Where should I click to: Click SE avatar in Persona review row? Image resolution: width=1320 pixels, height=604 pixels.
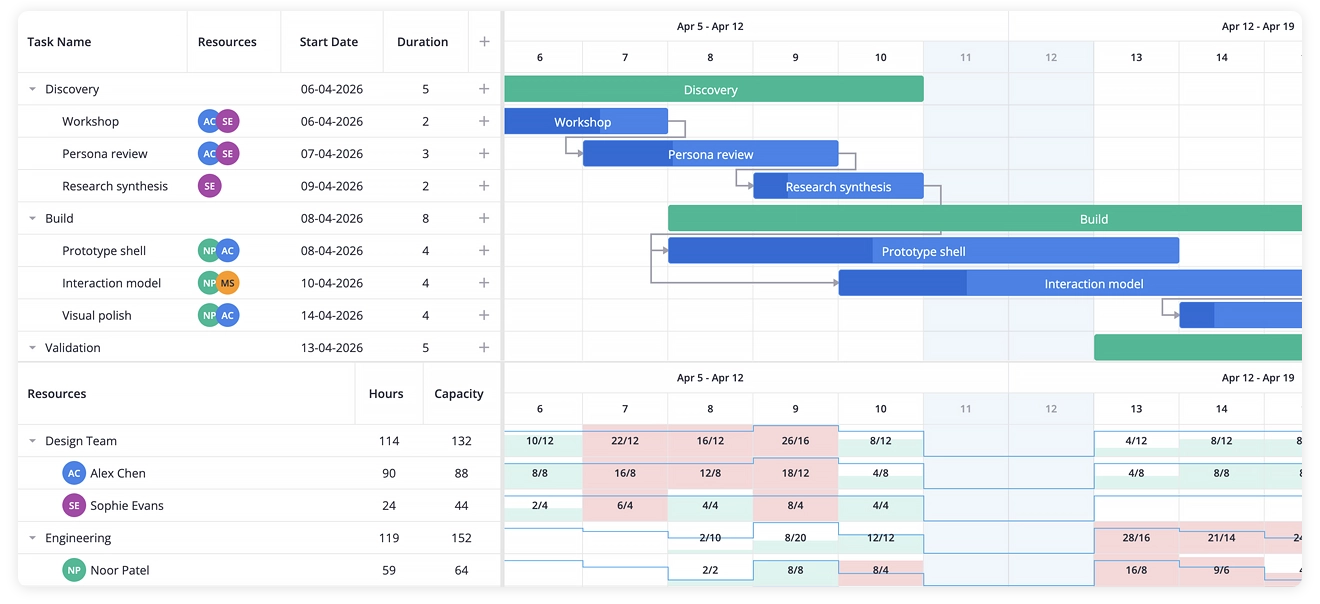click(x=228, y=154)
